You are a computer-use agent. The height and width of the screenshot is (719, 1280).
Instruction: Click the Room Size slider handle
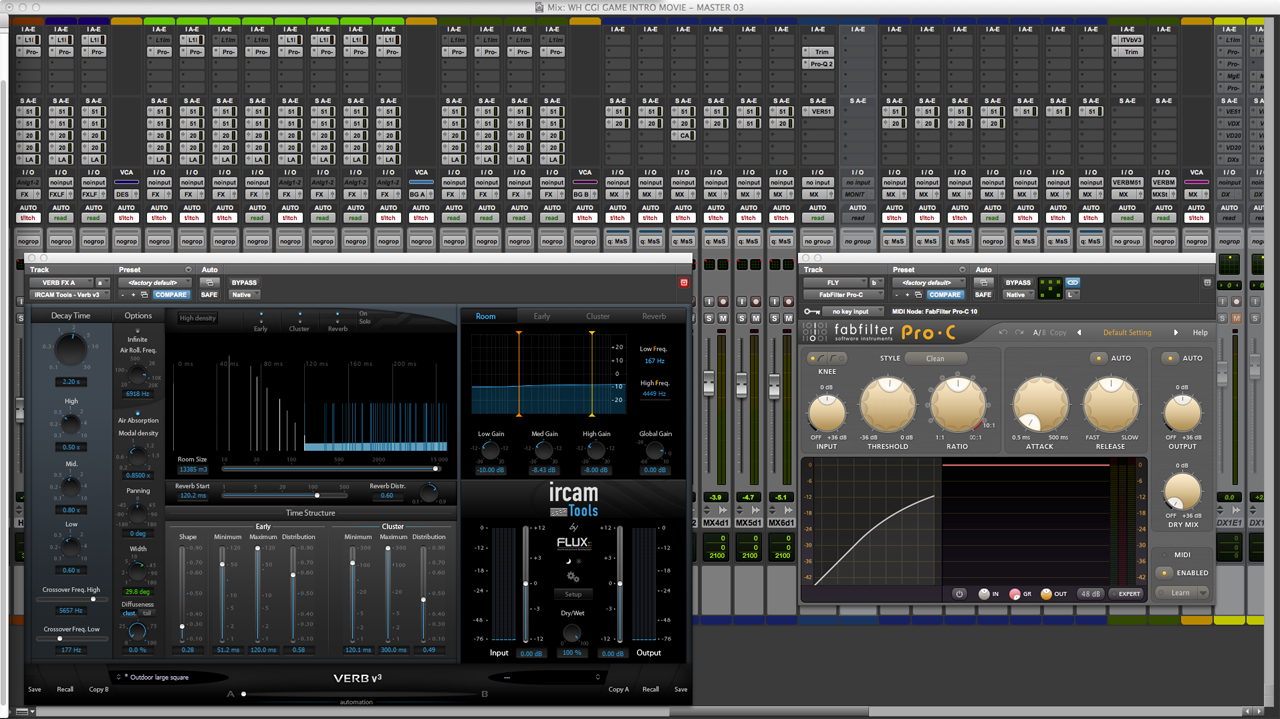(x=436, y=468)
